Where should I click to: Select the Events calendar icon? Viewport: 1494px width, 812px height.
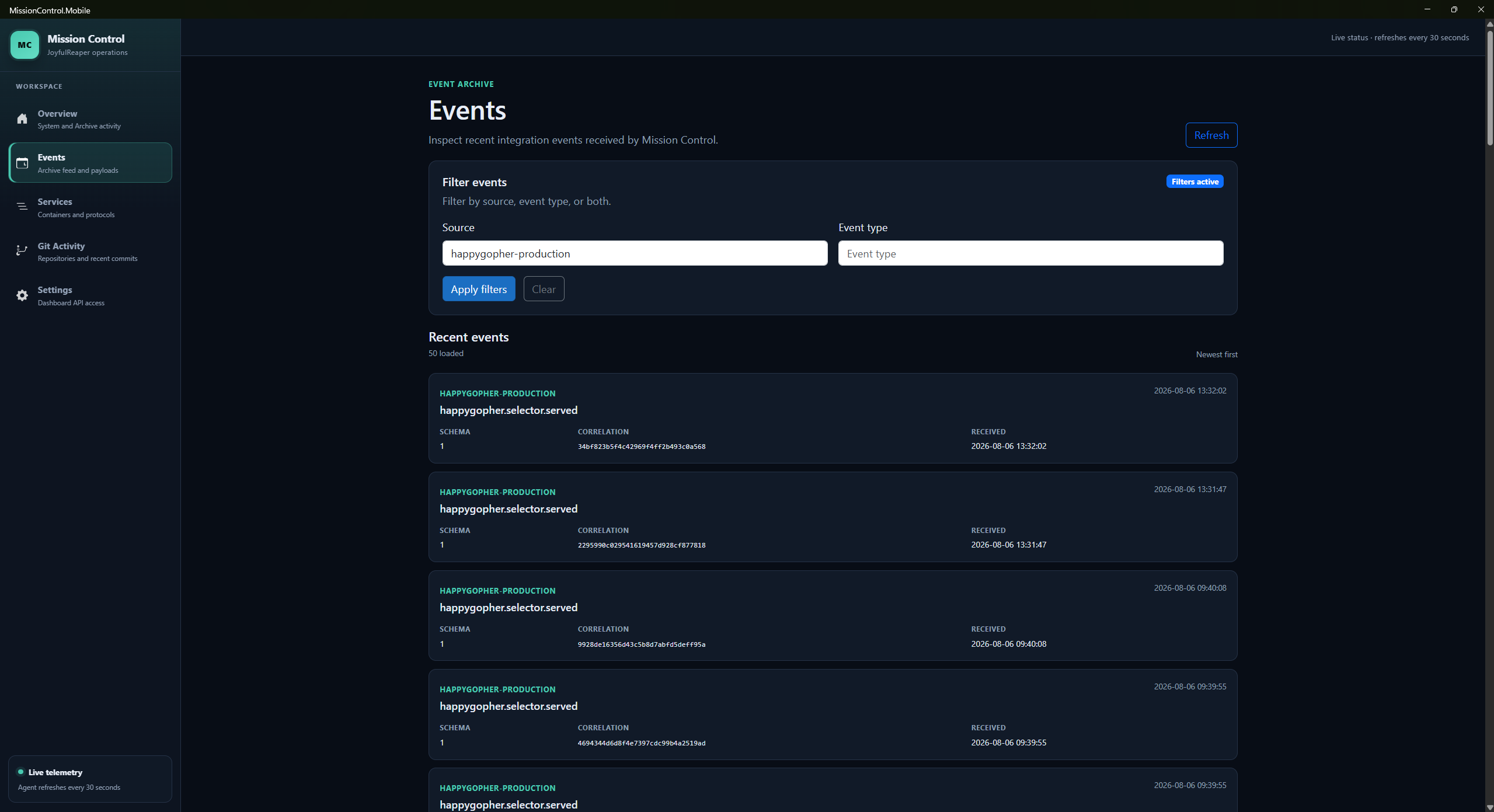[x=22, y=163]
